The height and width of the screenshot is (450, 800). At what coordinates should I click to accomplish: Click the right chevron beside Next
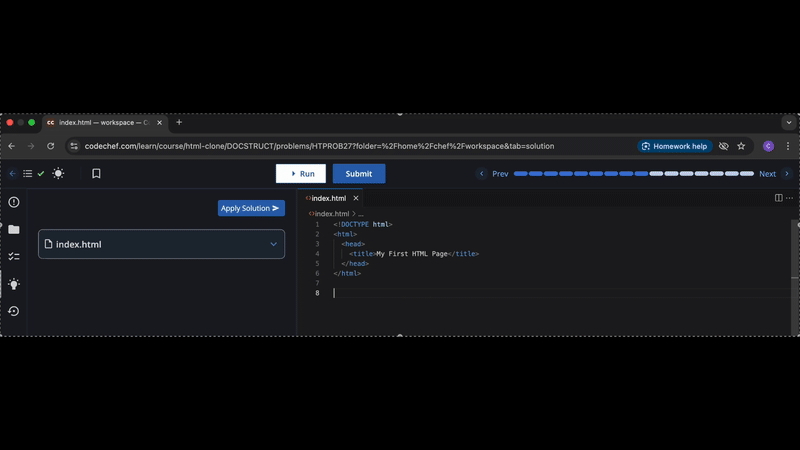tap(787, 173)
